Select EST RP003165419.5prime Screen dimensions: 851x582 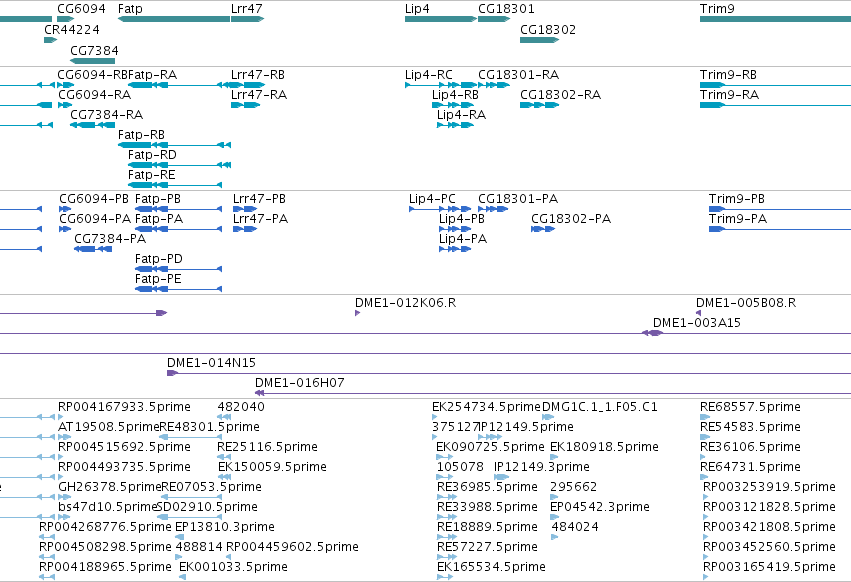click(x=770, y=567)
